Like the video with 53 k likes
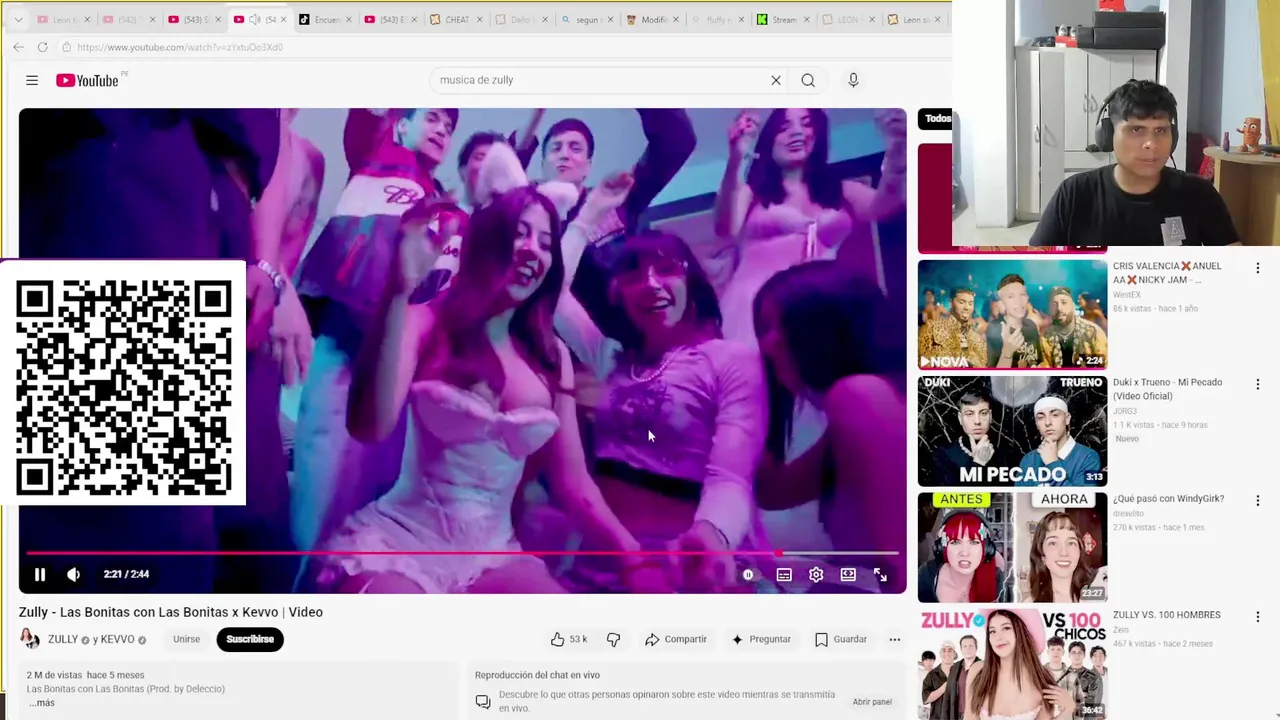Screen dimensions: 1280x720 coord(568,639)
